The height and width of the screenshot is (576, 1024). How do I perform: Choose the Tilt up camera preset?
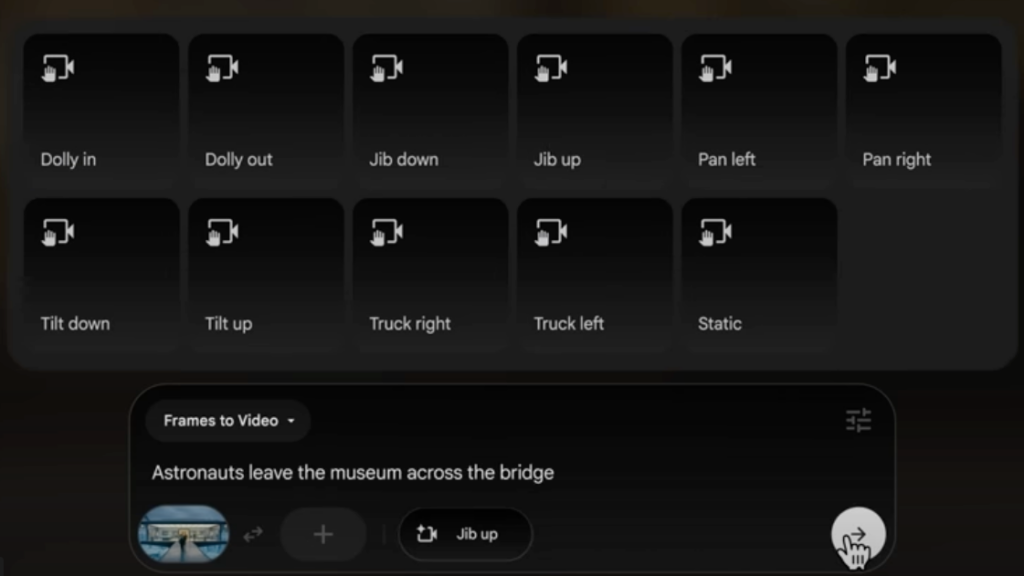(266, 275)
